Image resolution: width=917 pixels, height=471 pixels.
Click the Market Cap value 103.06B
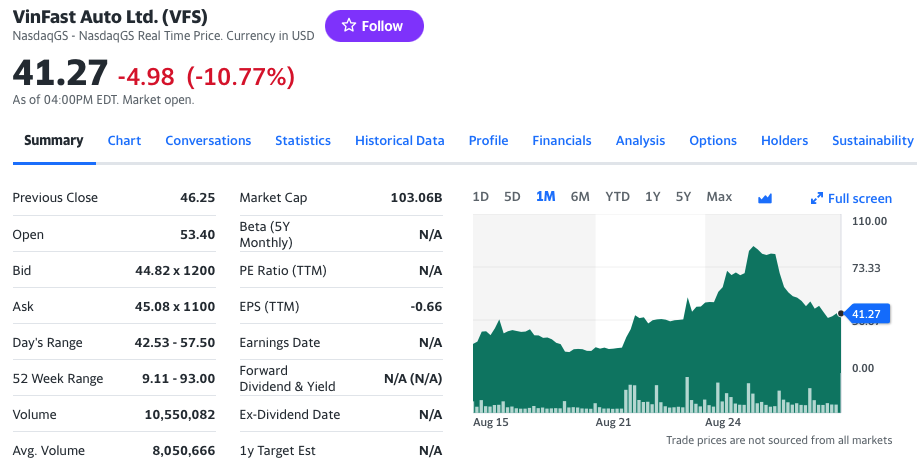(x=416, y=198)
